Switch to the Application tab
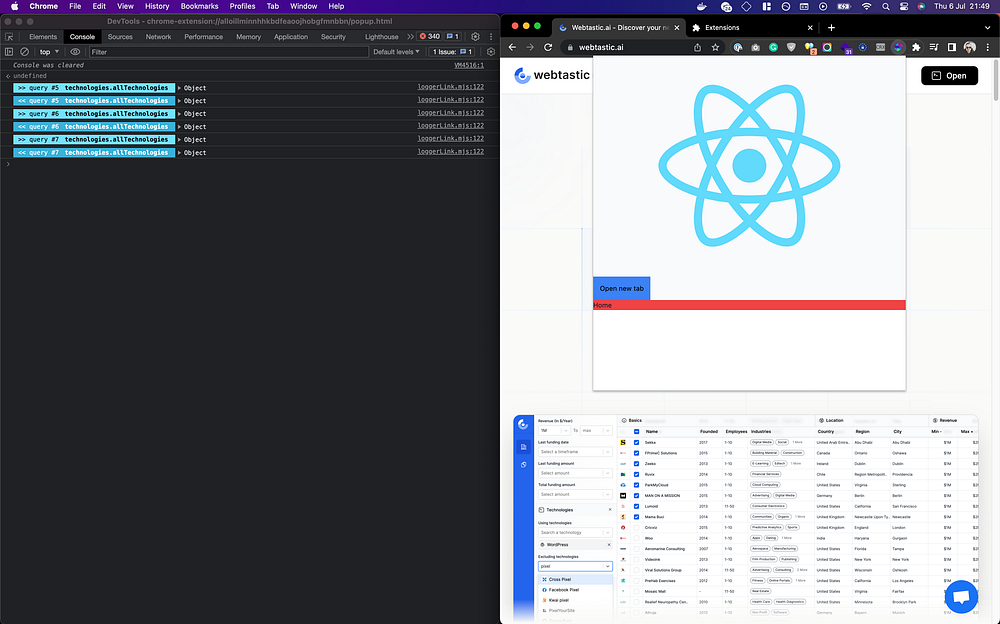The width and height of the screenshot is (1000, 624). [291, 36]
